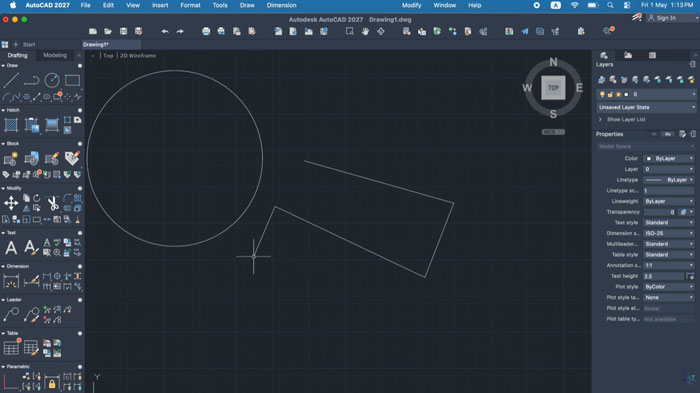Toggle the Transparency ByLayer button

(x=683, y=212)
